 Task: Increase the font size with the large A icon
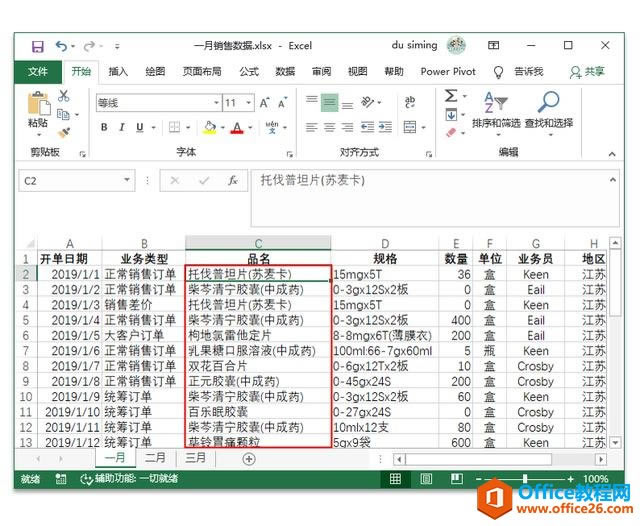pos(264,103)
